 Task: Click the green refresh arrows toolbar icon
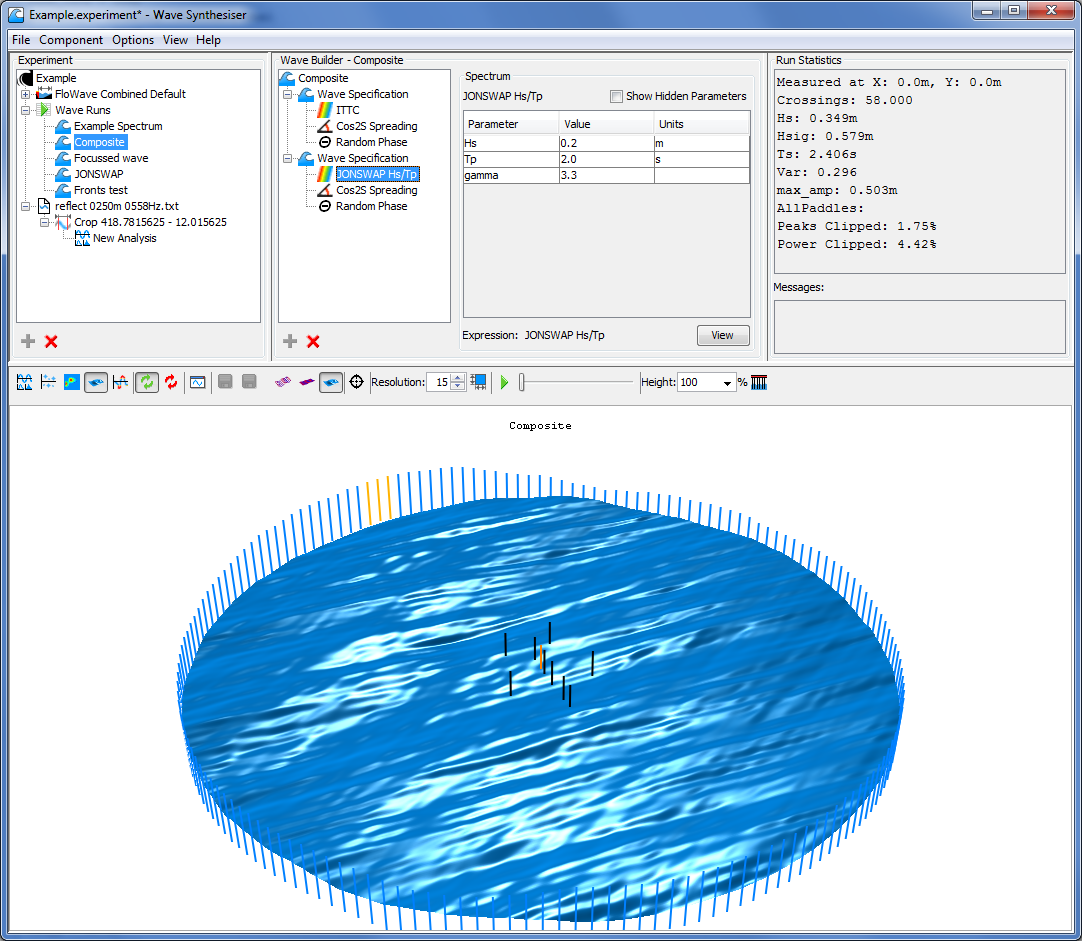click(x=147, y=382)
